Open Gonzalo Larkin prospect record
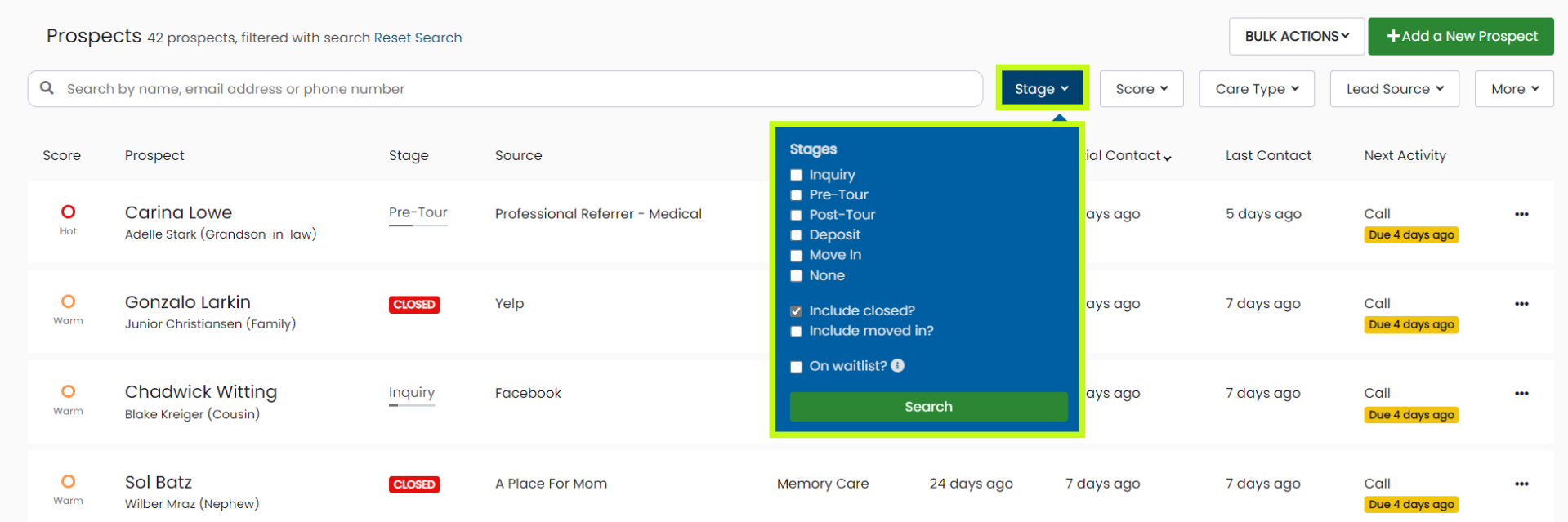This screenshot has height=522, width=1568. [188, 302]
